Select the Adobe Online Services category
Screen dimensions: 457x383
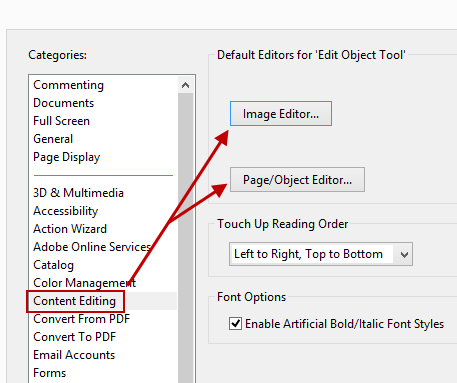click(92, 247)
